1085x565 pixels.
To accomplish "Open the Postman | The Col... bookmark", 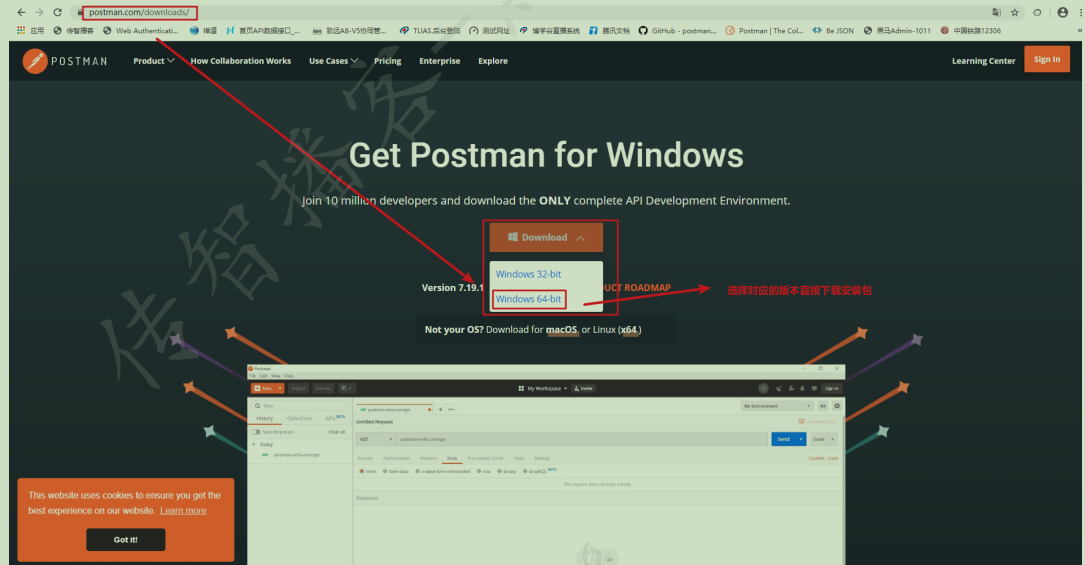I will point(765,30).
